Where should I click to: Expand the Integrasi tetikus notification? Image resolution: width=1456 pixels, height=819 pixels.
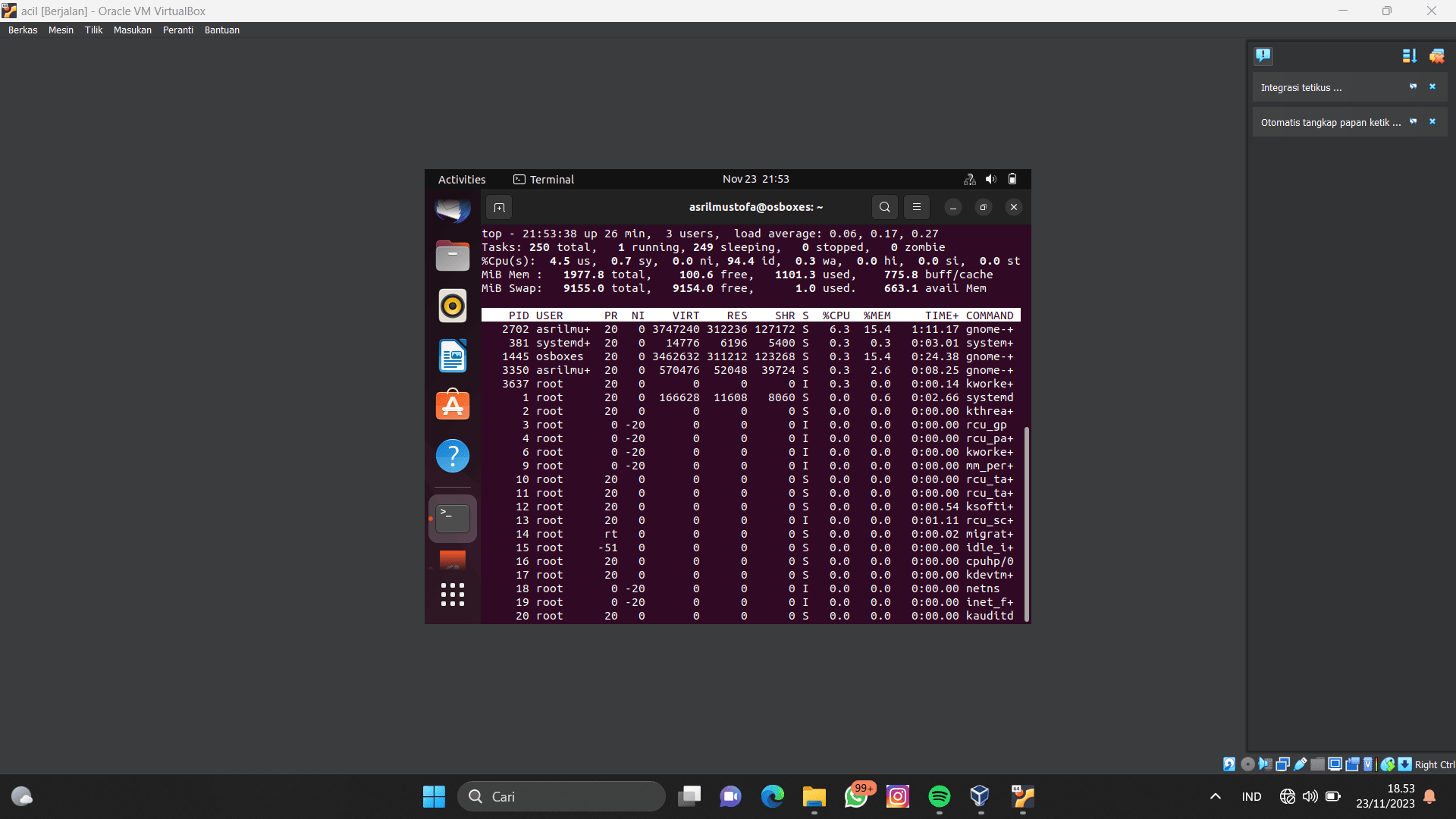(x=1301, y=88)
